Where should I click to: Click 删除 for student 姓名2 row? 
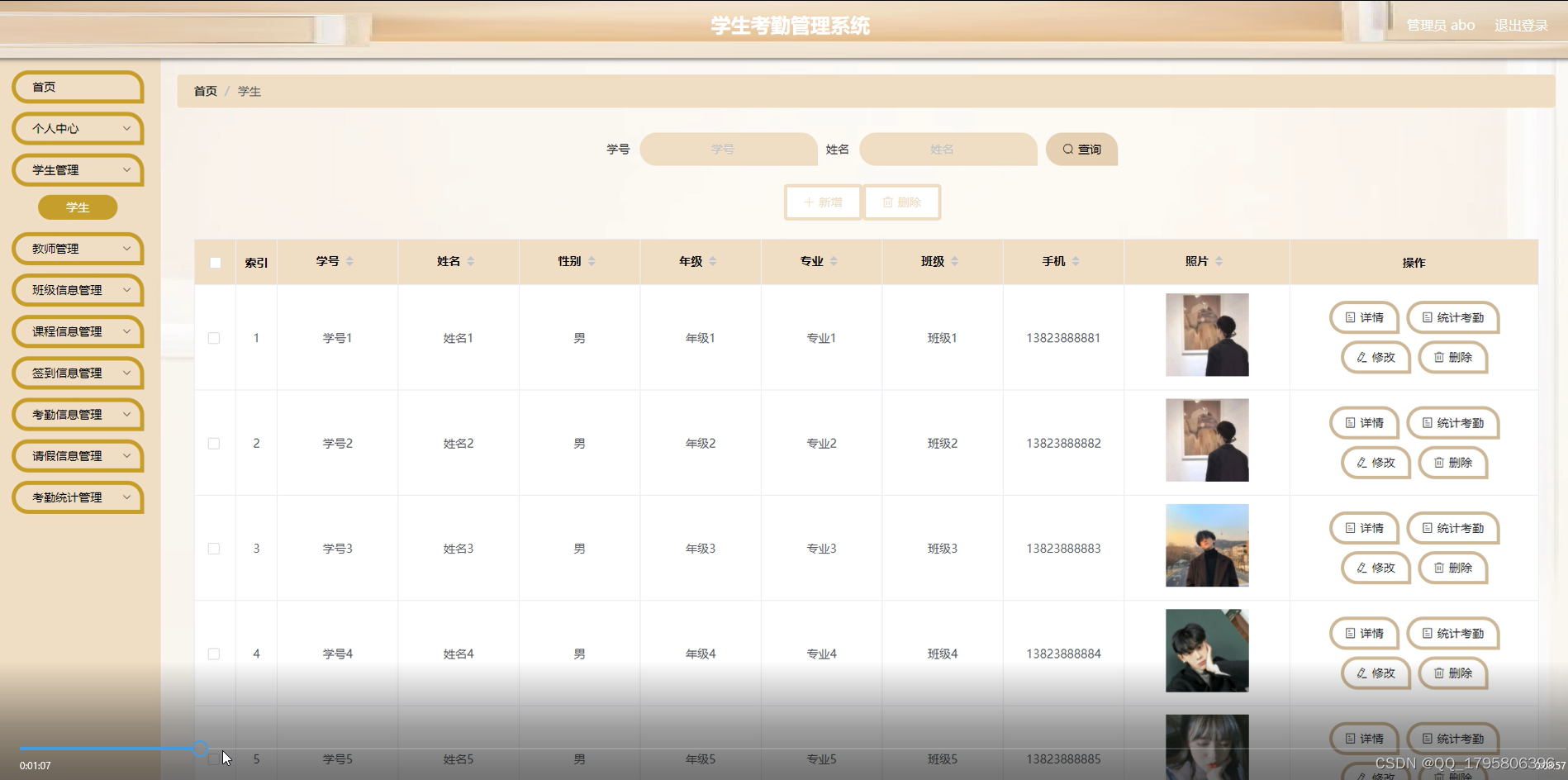[1452, 462]
